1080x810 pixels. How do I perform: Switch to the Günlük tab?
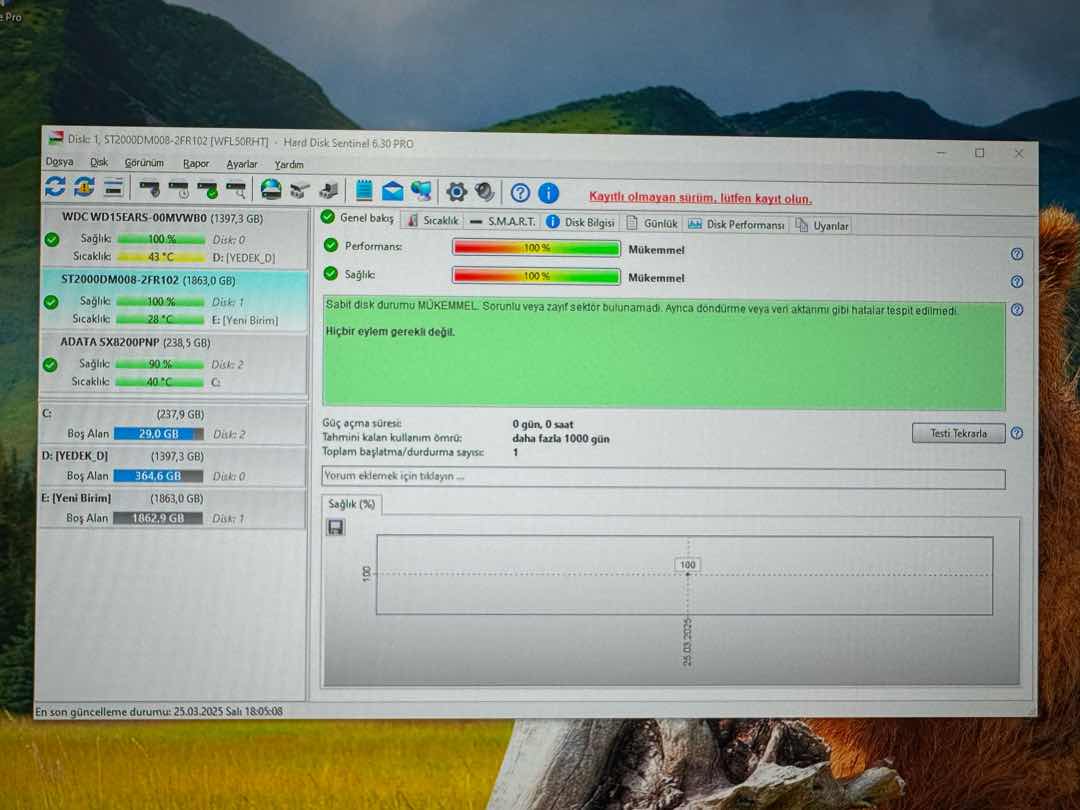click(652, 224)
